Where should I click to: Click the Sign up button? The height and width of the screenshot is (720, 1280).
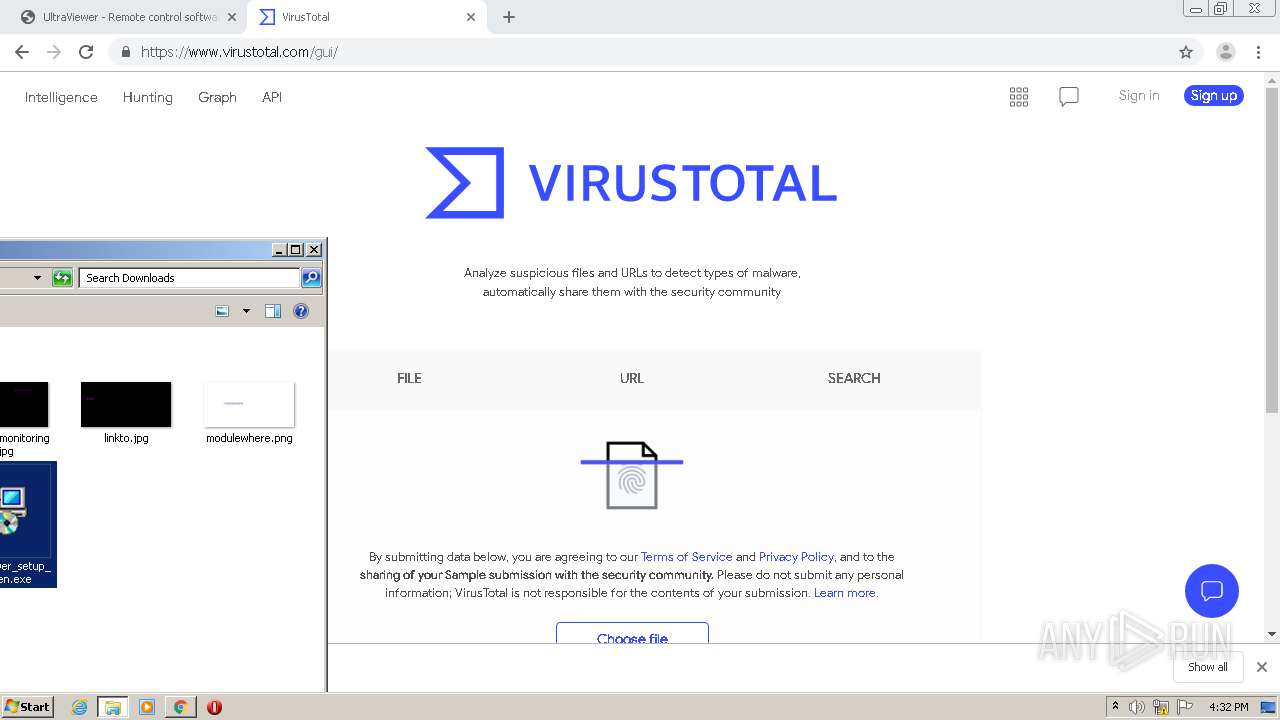tap(1214, 96)
